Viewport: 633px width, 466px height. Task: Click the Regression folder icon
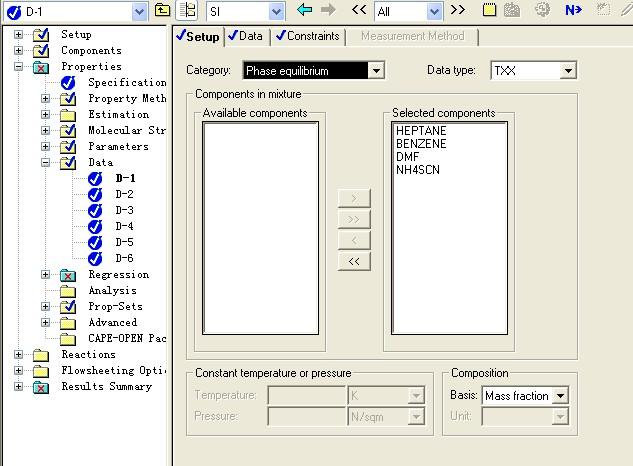[68, 275]
